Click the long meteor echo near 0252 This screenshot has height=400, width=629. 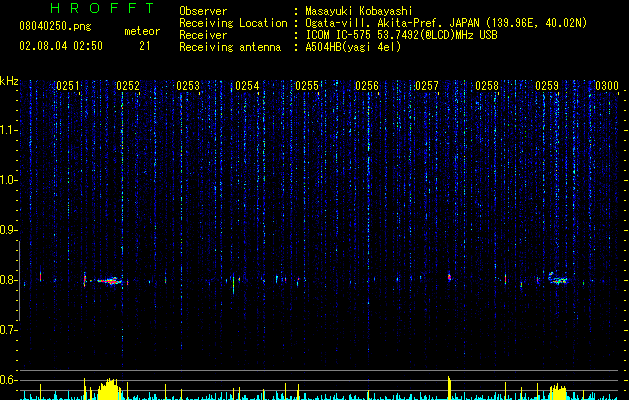[108, 281]
